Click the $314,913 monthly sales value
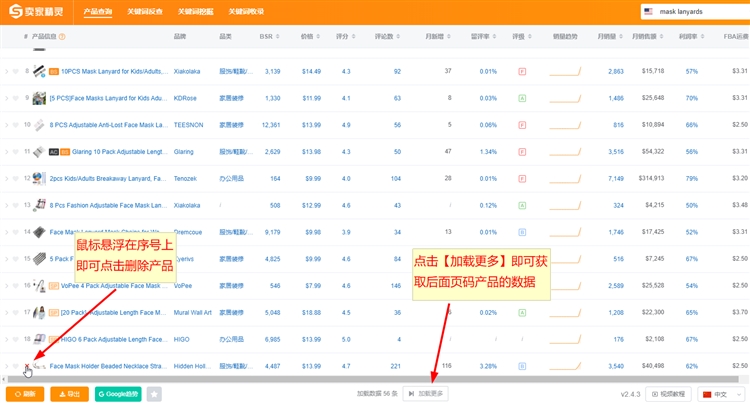The image size is (750, 403). [651, 178]
